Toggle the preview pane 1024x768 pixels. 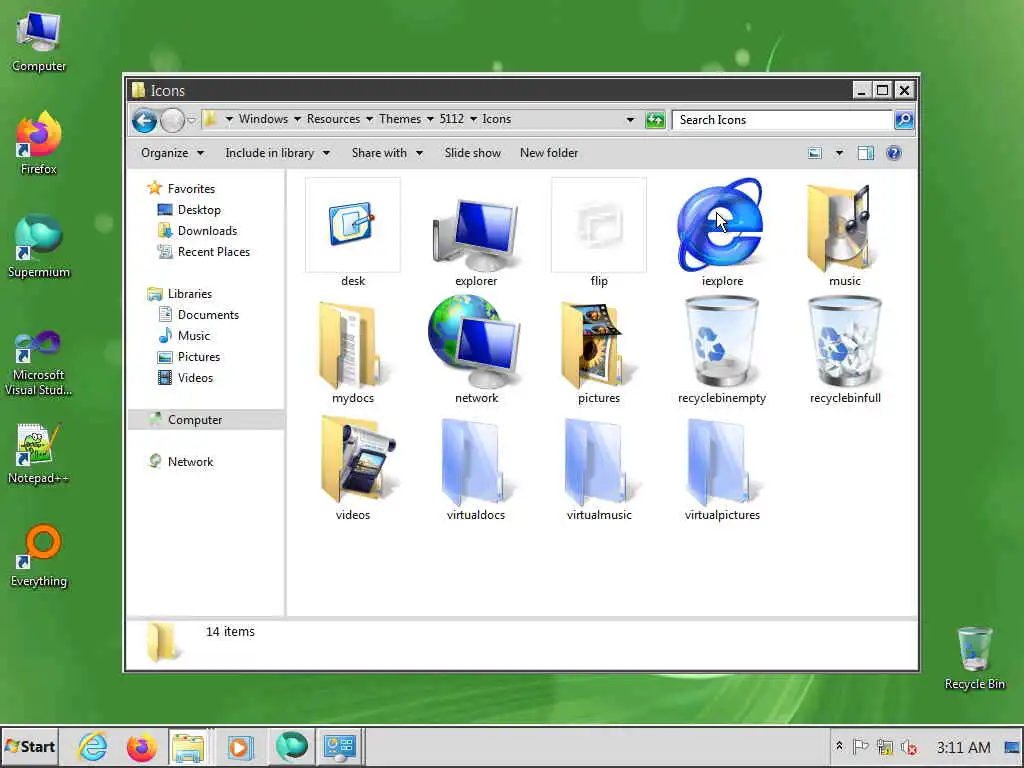(865, 153)
